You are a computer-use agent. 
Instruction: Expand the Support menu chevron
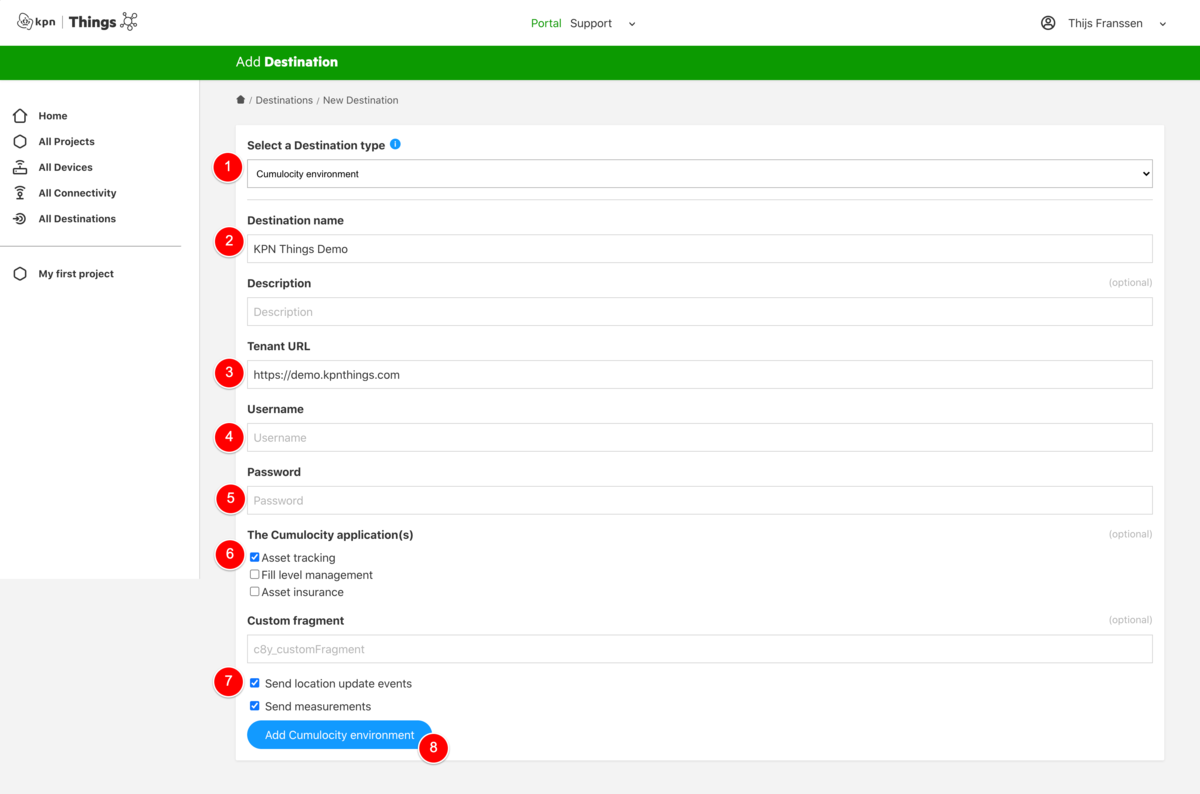[x=632, y=24]
